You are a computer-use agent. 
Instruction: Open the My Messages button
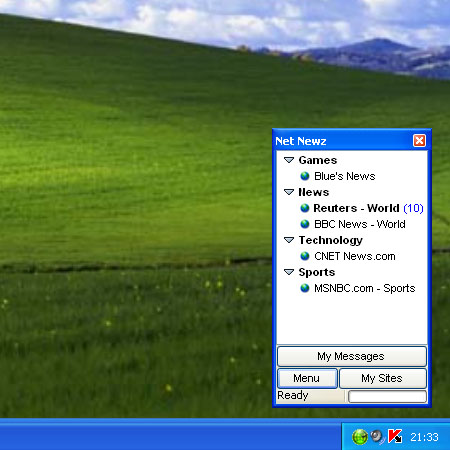352,356
